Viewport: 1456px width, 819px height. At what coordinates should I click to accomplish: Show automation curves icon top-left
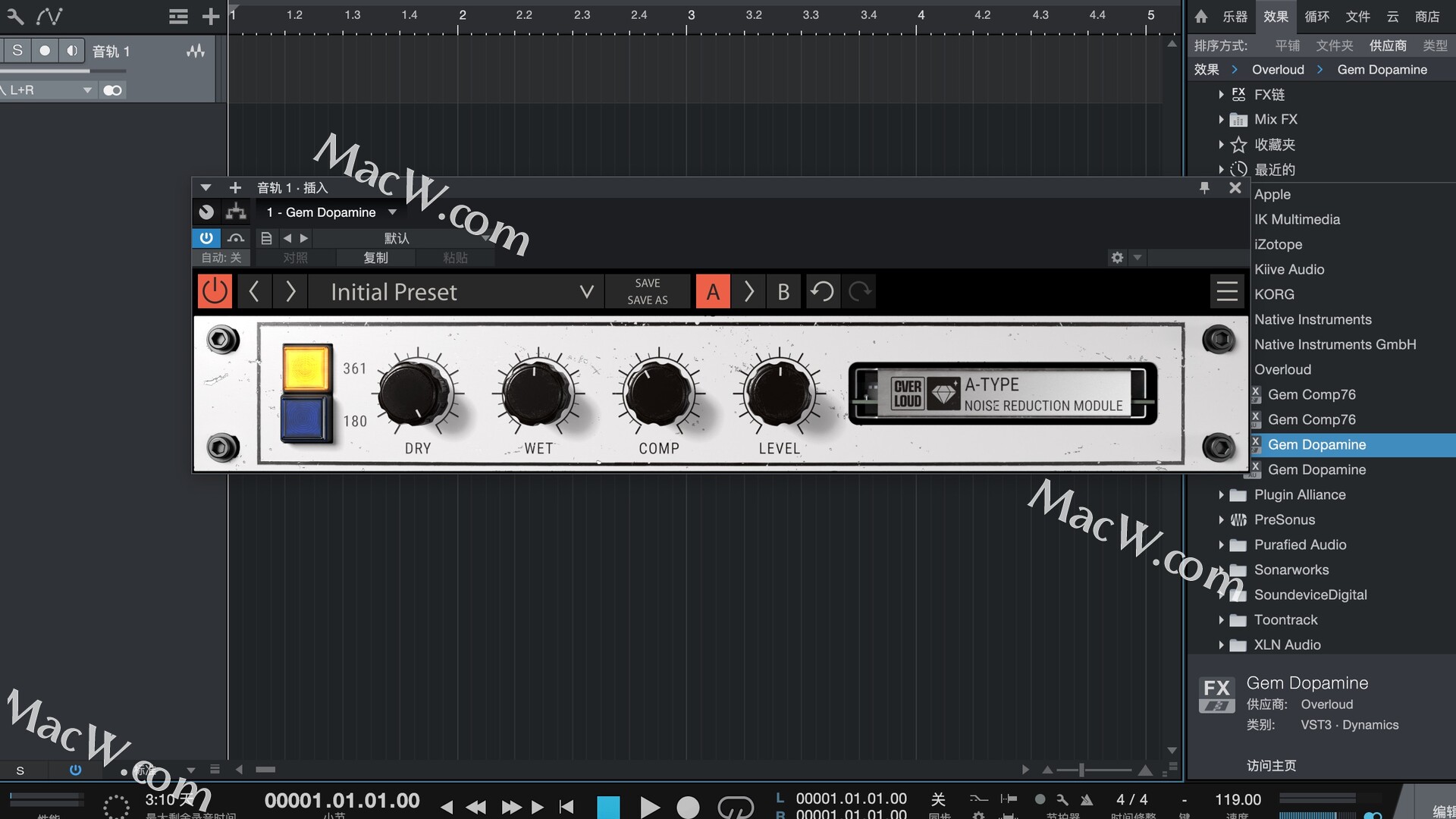tap(49, 16)
